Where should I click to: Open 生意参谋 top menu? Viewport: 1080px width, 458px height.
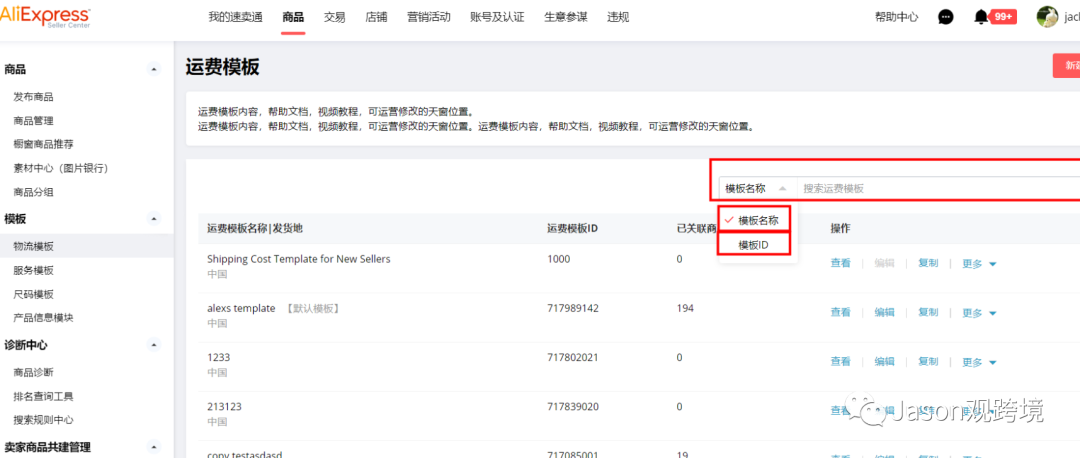pyautogui.click(x=566, y=17)
